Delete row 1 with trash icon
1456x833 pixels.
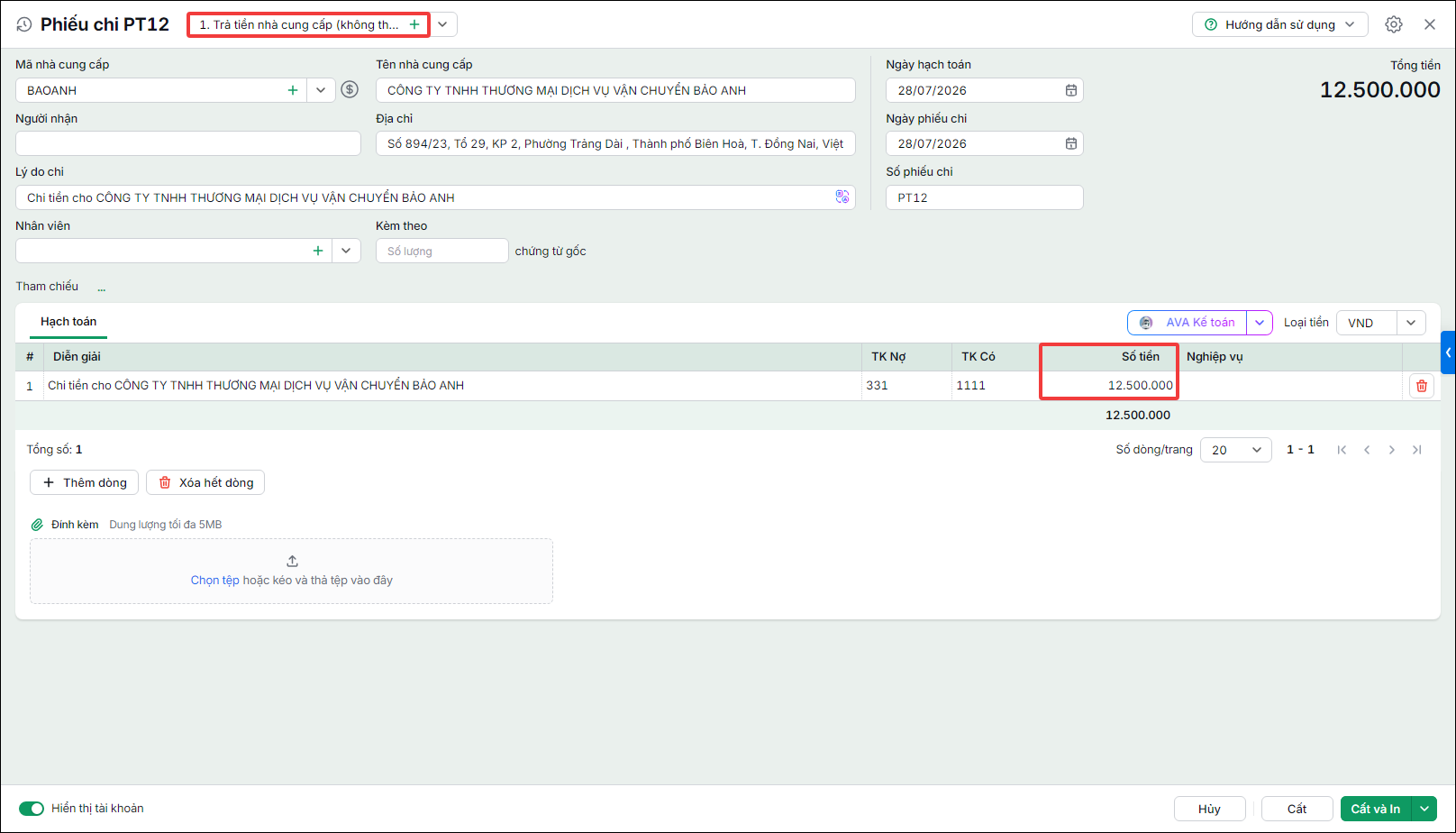click(1422, 386)
